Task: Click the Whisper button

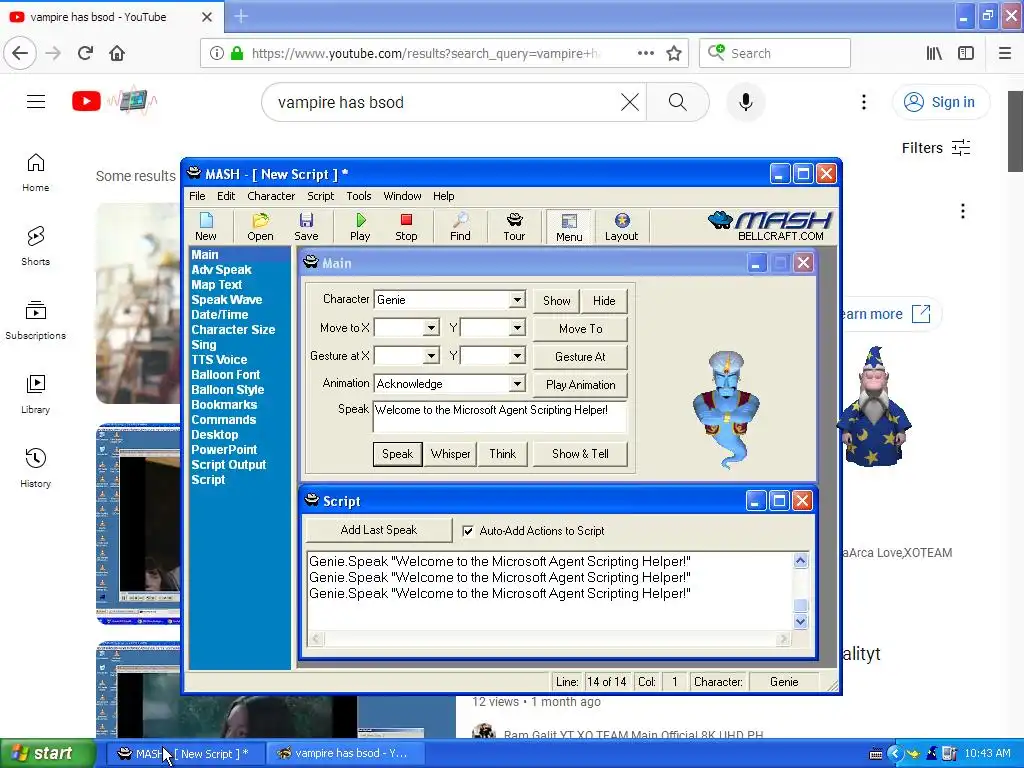Action: click(x=450, y=454)
